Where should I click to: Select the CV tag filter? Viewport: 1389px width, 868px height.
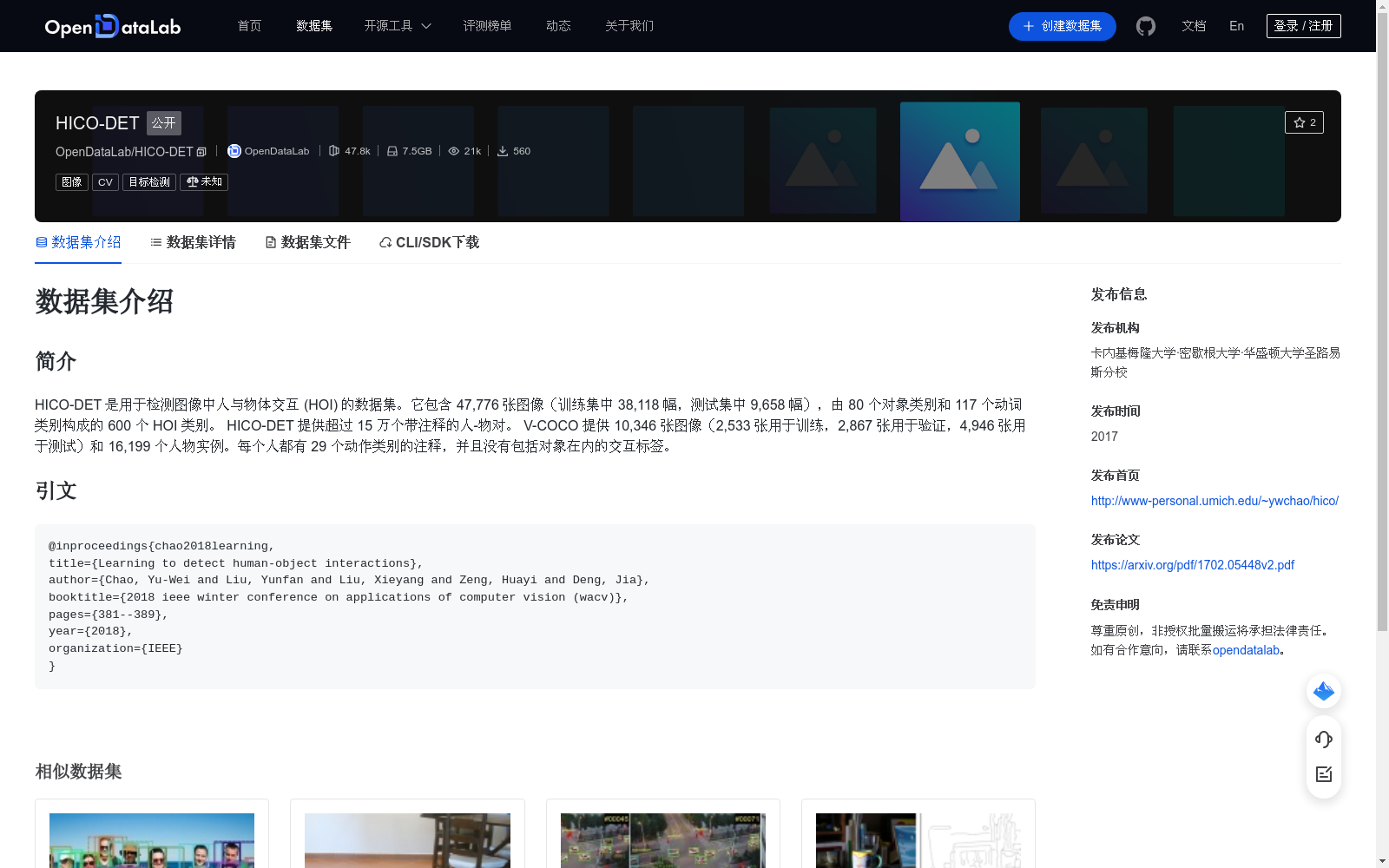pos(105,181)
